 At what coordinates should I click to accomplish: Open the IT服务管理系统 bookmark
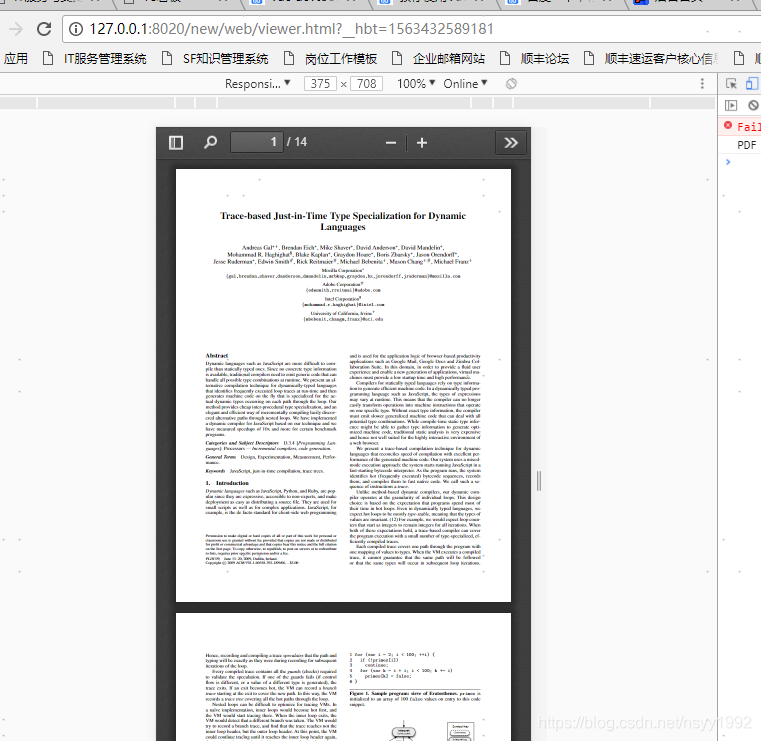(x=95, y=59)
